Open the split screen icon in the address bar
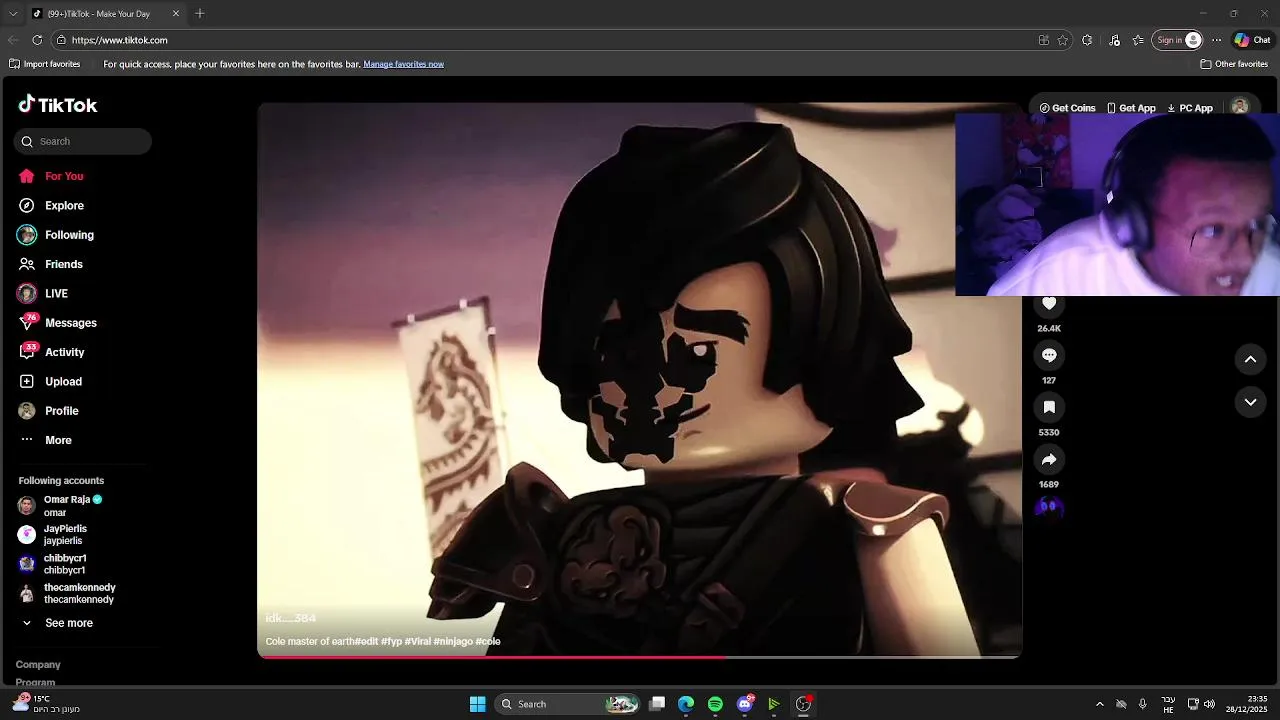 tap(1044, 40)
